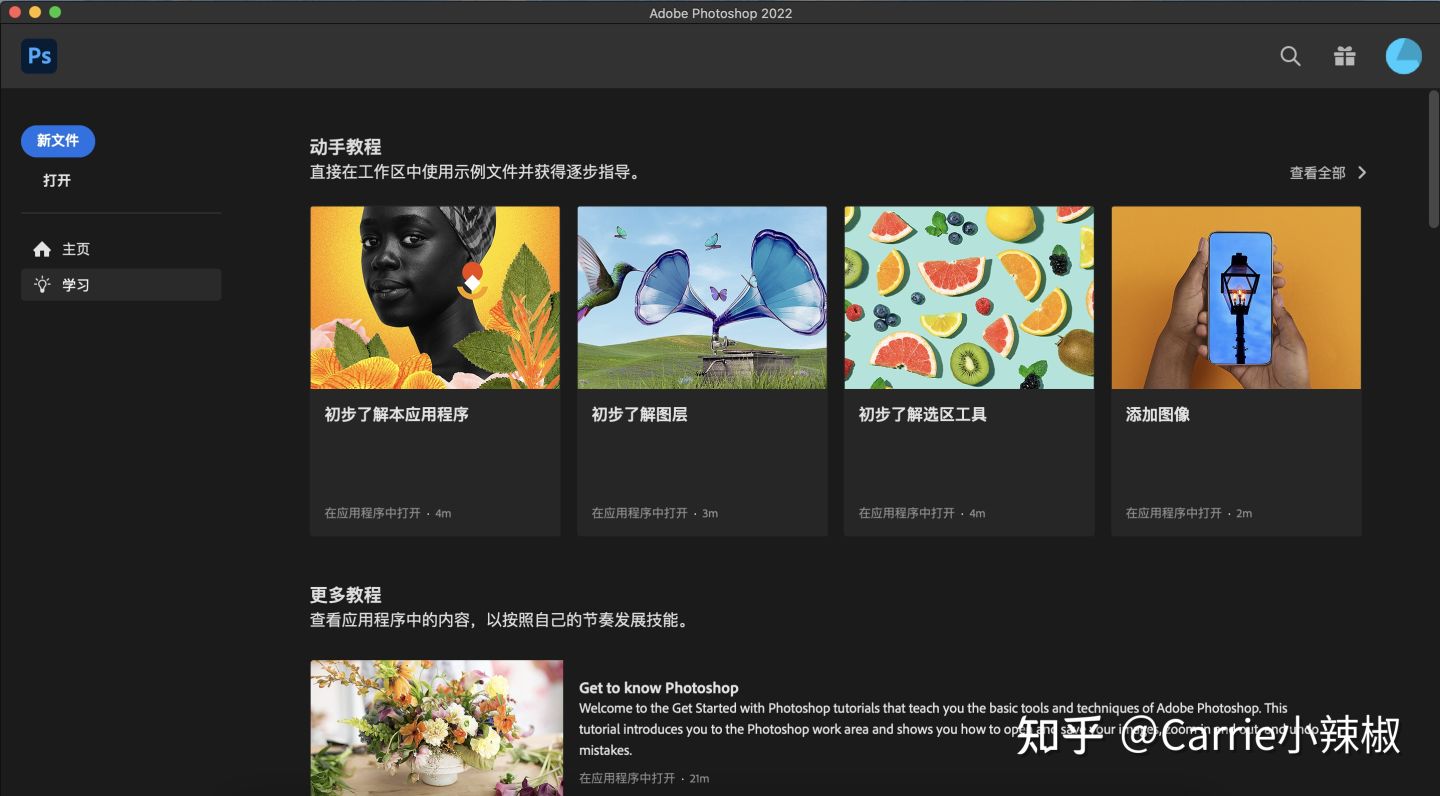The width and height of the screenshot is (1440, 796).
Task: Click the chevron arrow next to 查看全部
Action: click(1361, 173)
